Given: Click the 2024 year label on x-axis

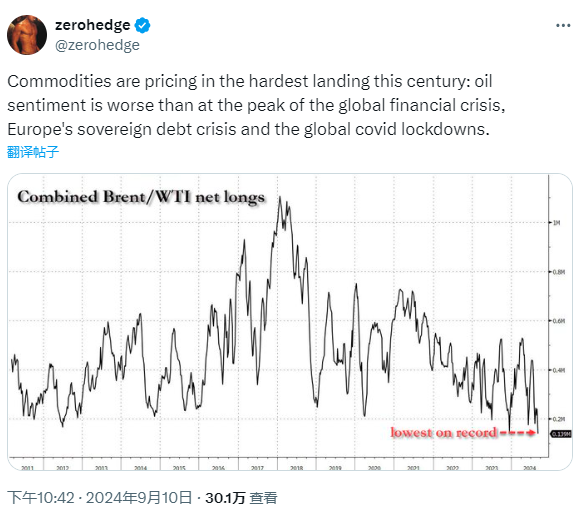Looking at the screenshot, I should coord(530,468).
